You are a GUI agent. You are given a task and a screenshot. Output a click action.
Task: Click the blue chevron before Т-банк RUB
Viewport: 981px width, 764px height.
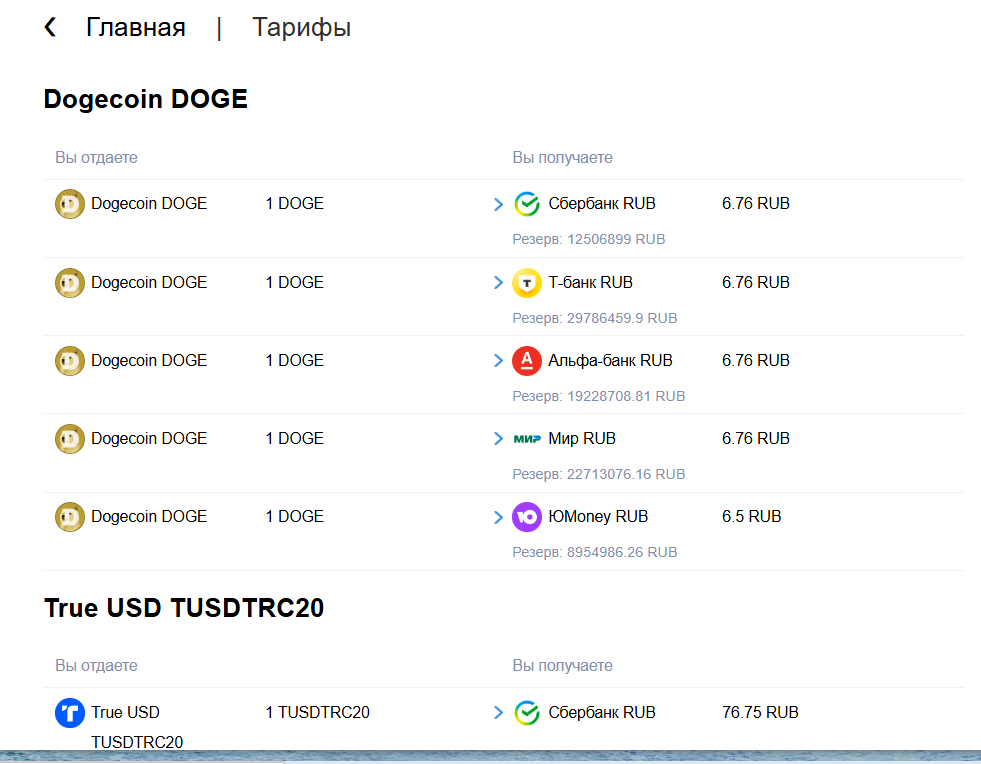pyautogui.click(x=498, y=283)
